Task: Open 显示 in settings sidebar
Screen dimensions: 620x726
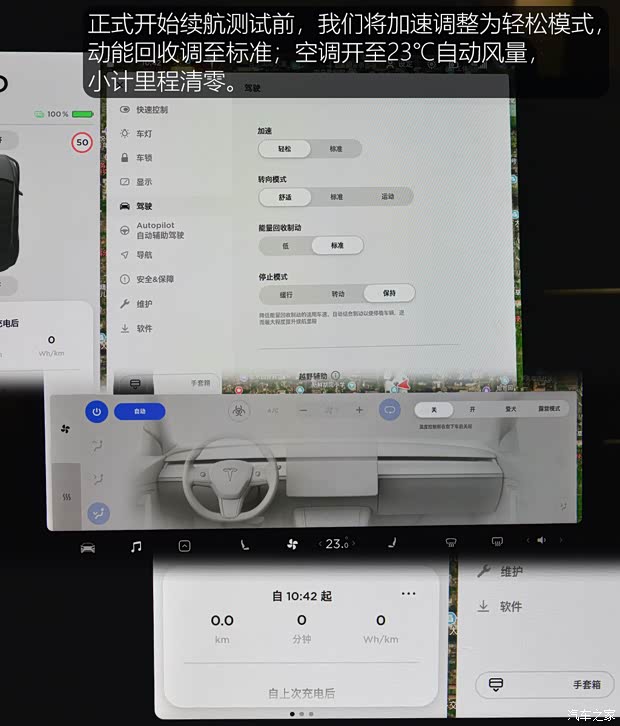Action: (x=136, y=182)
